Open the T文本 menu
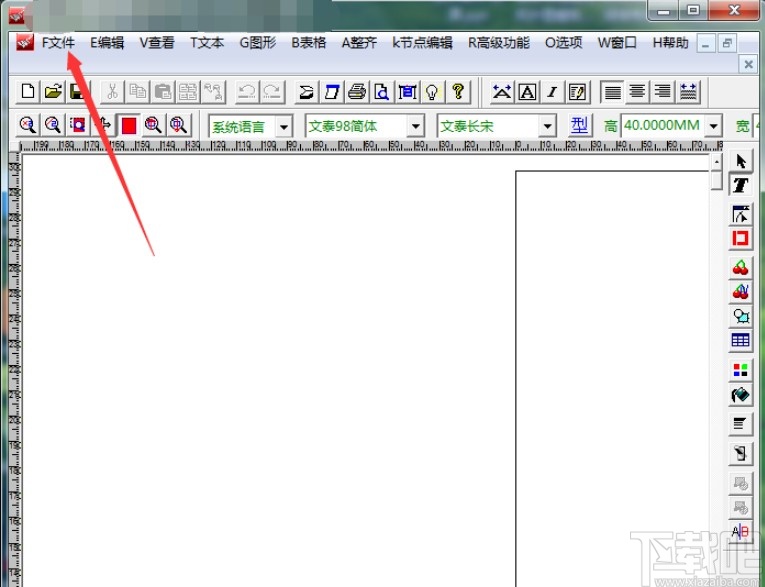 pos(207,43)
